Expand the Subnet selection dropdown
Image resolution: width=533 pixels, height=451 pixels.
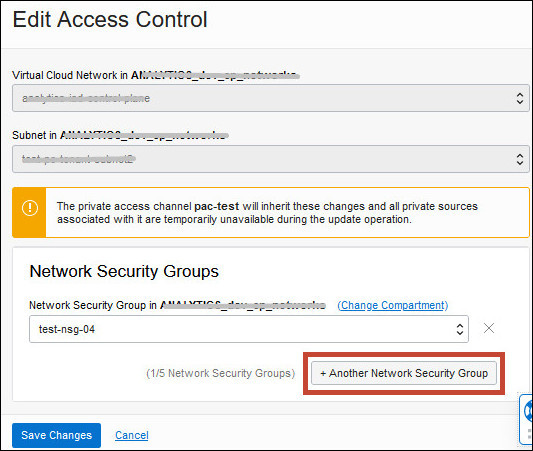[271, 159]
